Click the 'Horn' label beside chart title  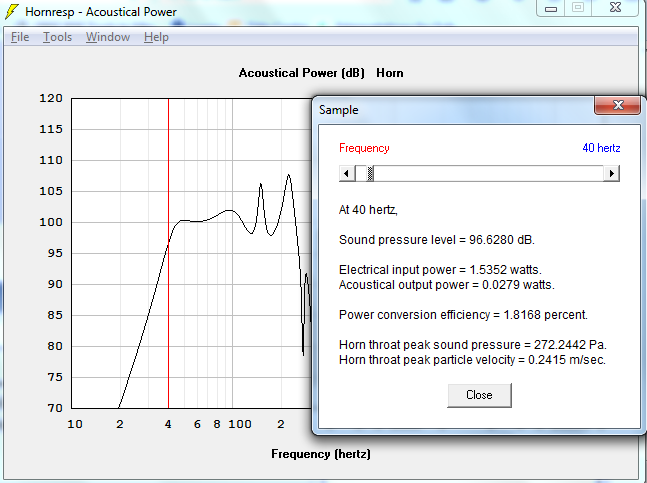[390, 73]
